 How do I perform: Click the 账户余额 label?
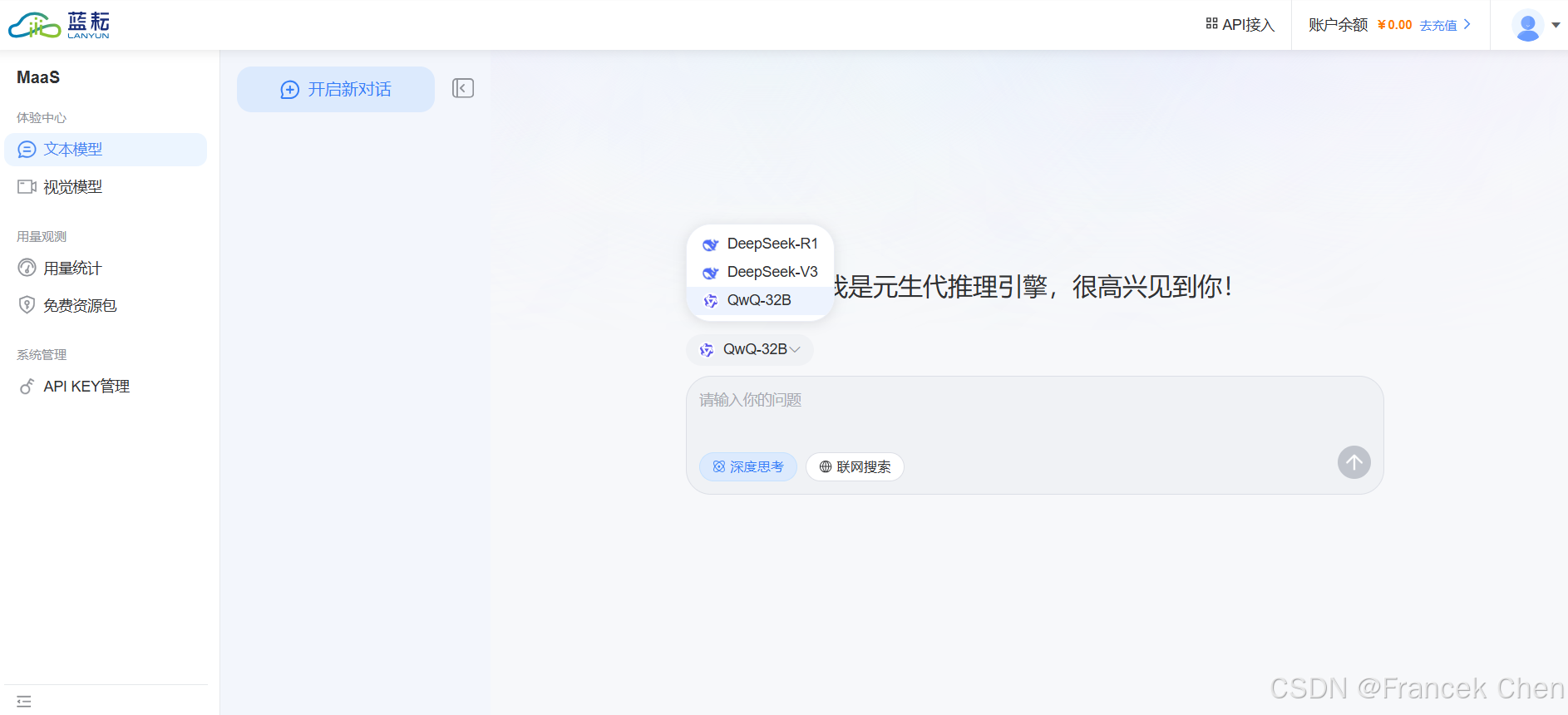pos(1338,25)
